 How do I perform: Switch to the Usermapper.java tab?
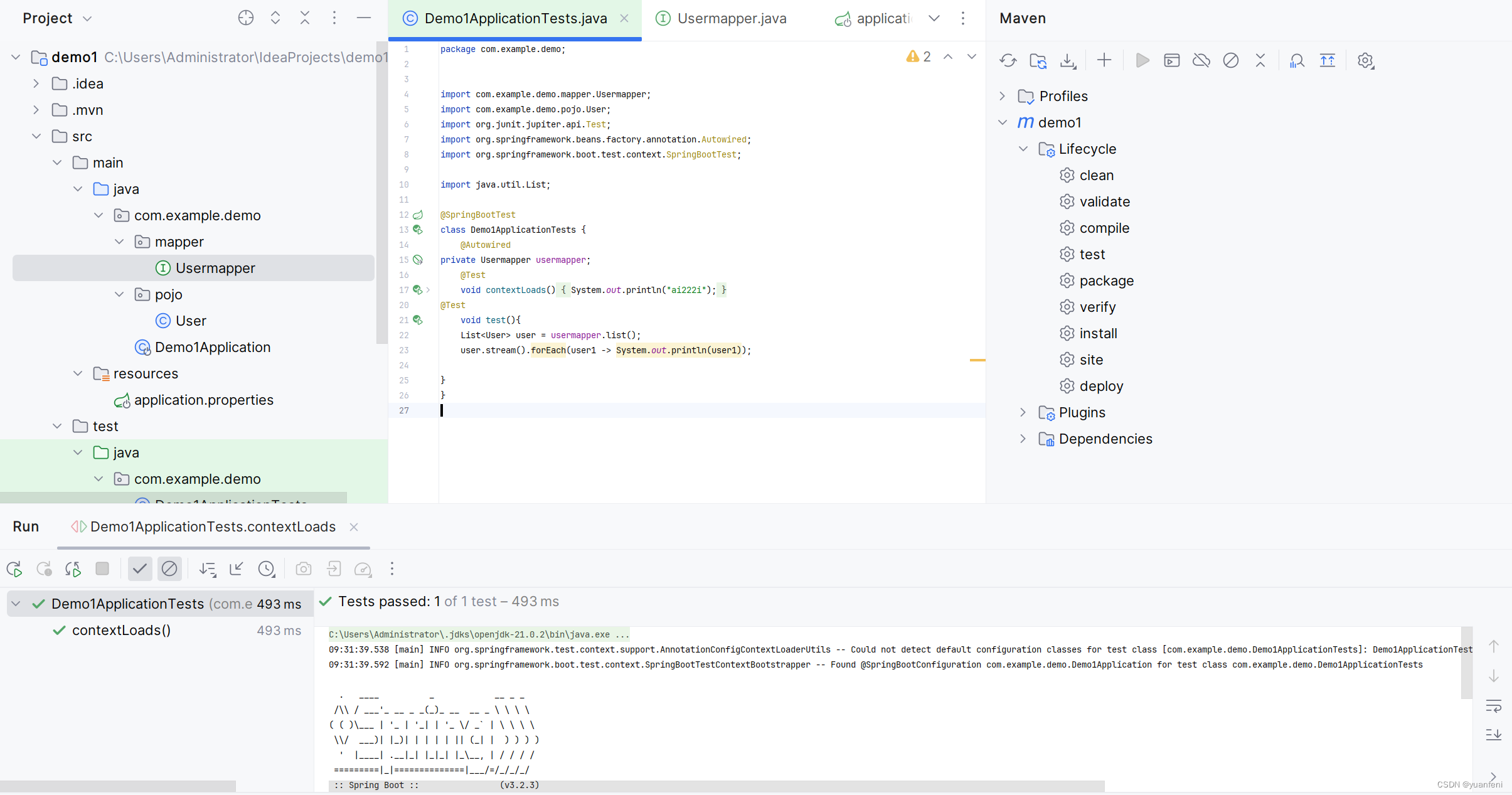(731, 18)
